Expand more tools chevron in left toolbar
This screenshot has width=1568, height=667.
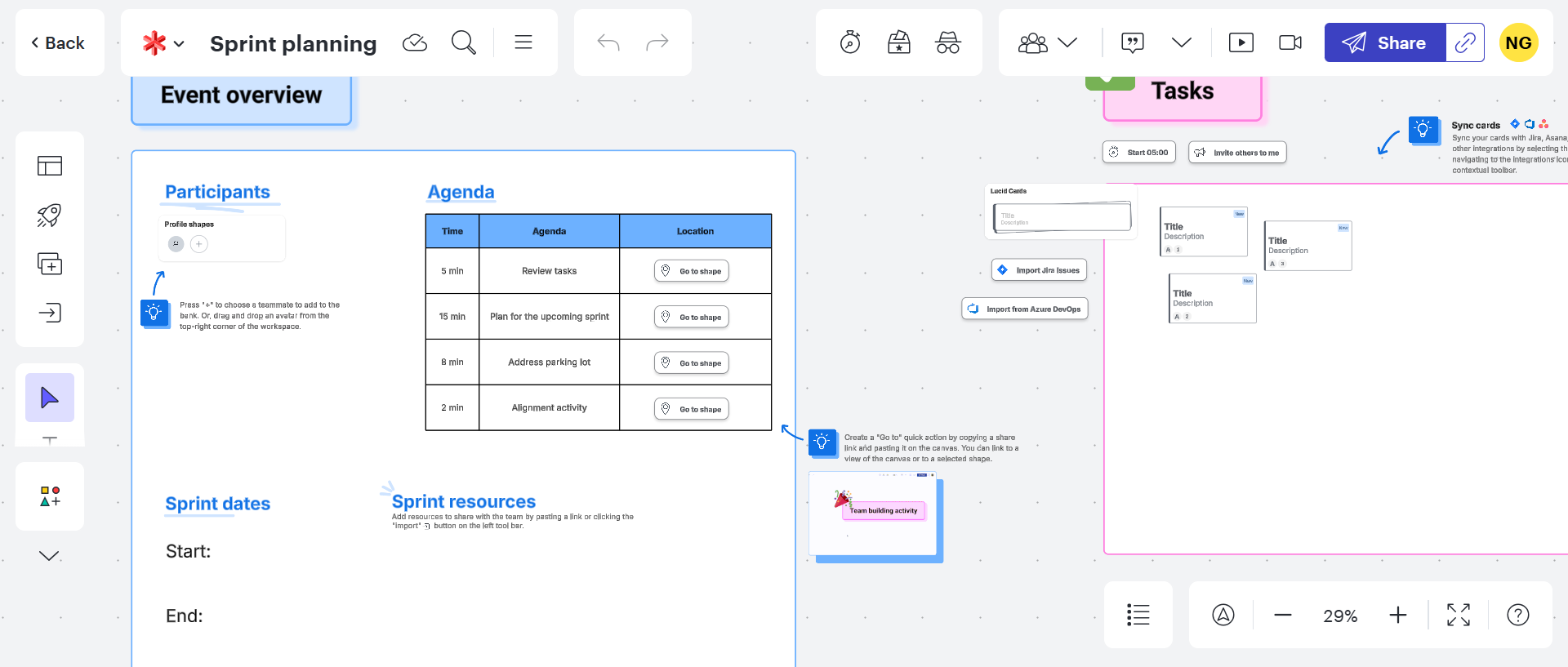(50, 556)
